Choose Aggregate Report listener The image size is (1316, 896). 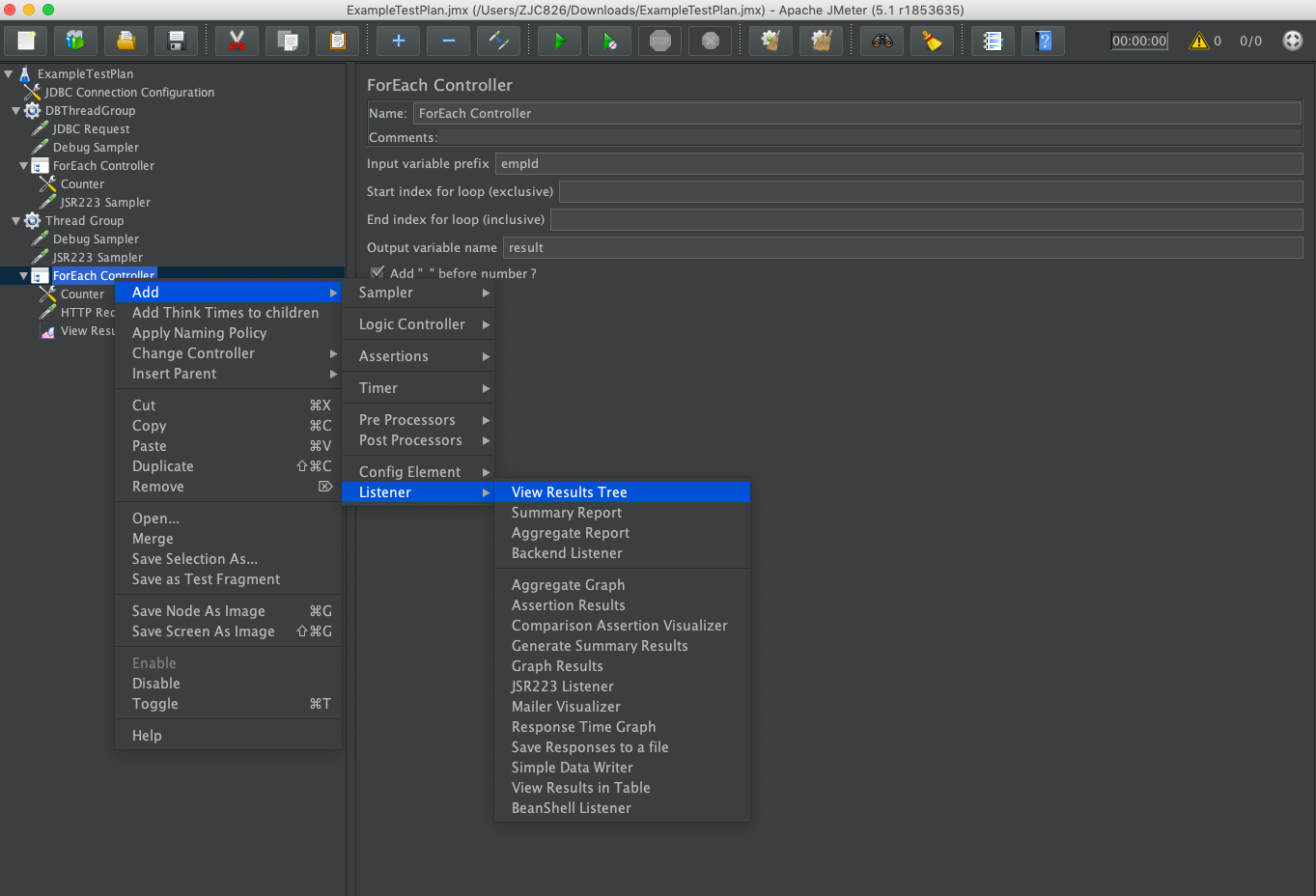622,533
